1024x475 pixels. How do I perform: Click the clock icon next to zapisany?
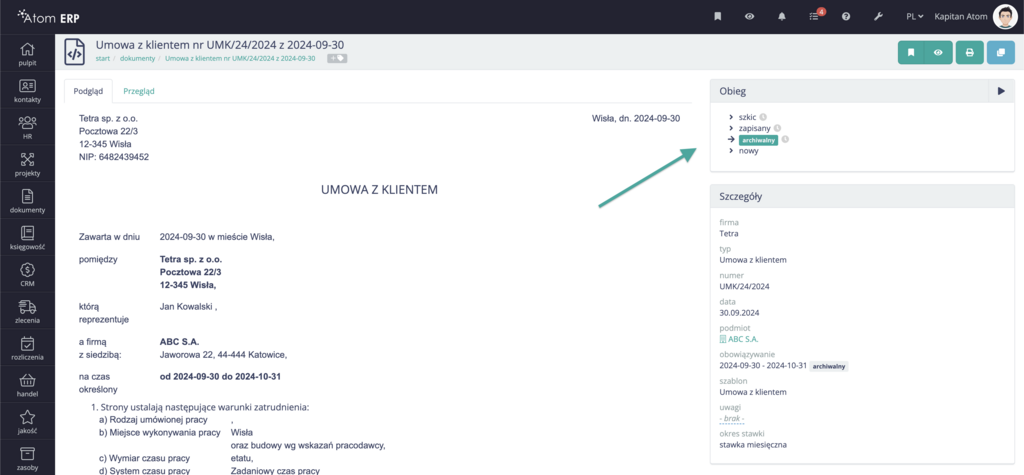tap(777, 128)
